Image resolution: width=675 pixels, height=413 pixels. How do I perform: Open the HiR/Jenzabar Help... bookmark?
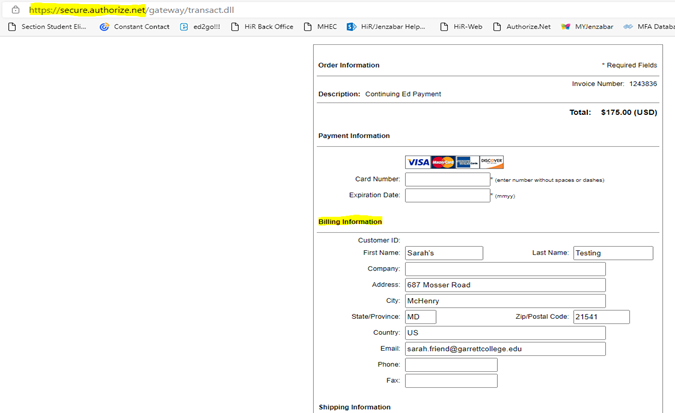(386, 27)
